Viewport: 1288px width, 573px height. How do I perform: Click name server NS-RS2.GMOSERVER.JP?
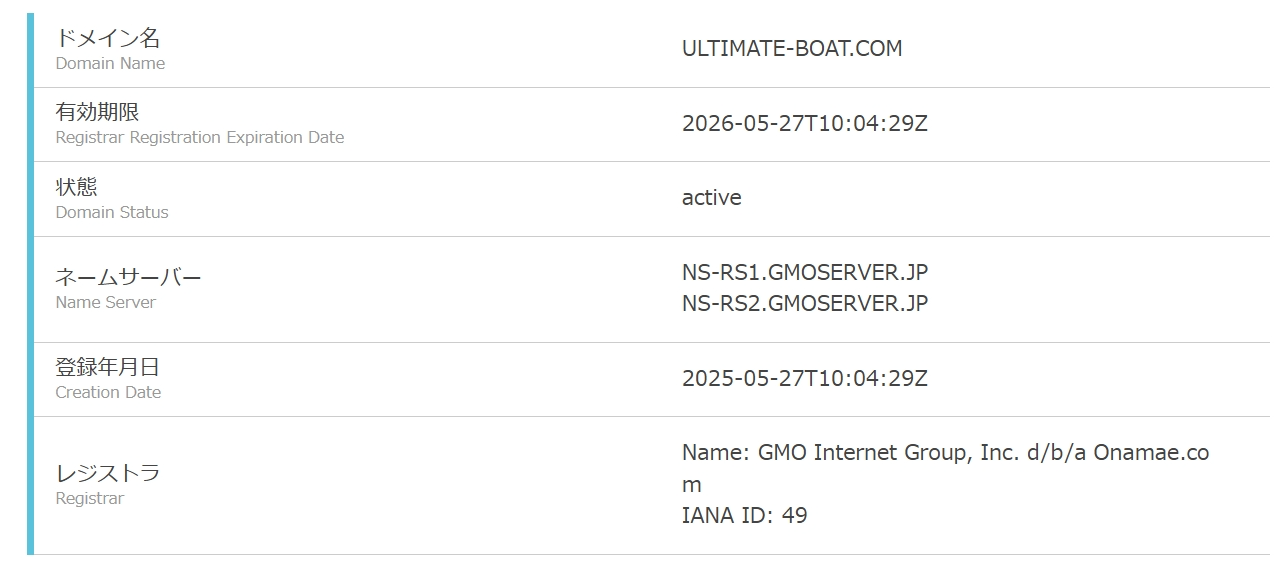pos(804,303)
